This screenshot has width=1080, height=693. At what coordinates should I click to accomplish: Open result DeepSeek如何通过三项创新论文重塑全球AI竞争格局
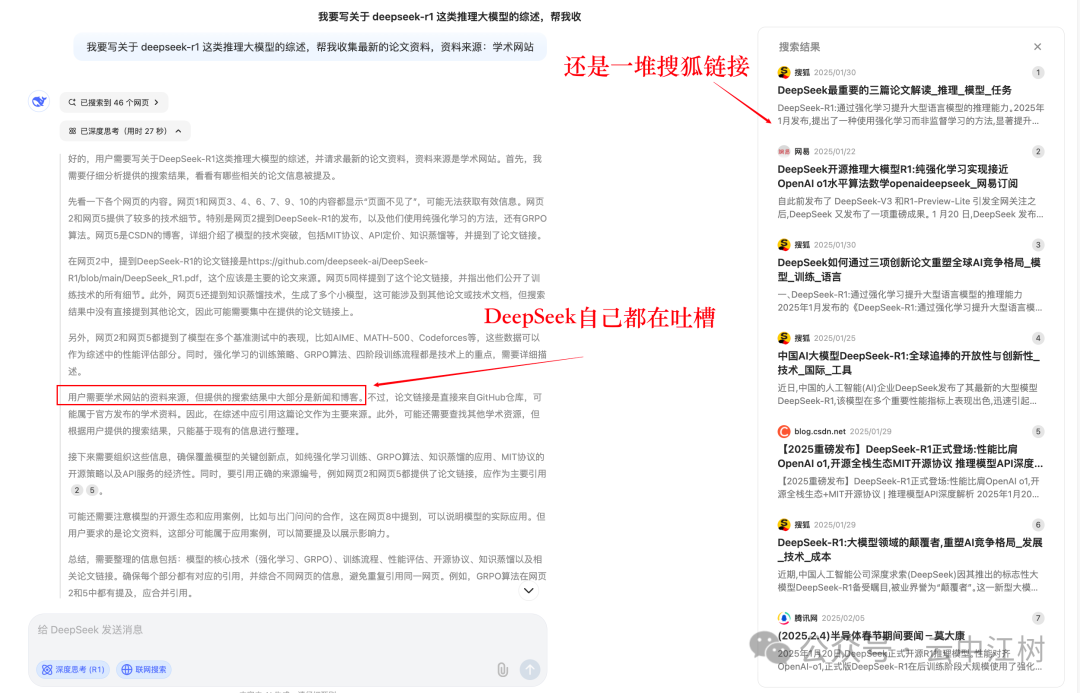click(908, 269)
